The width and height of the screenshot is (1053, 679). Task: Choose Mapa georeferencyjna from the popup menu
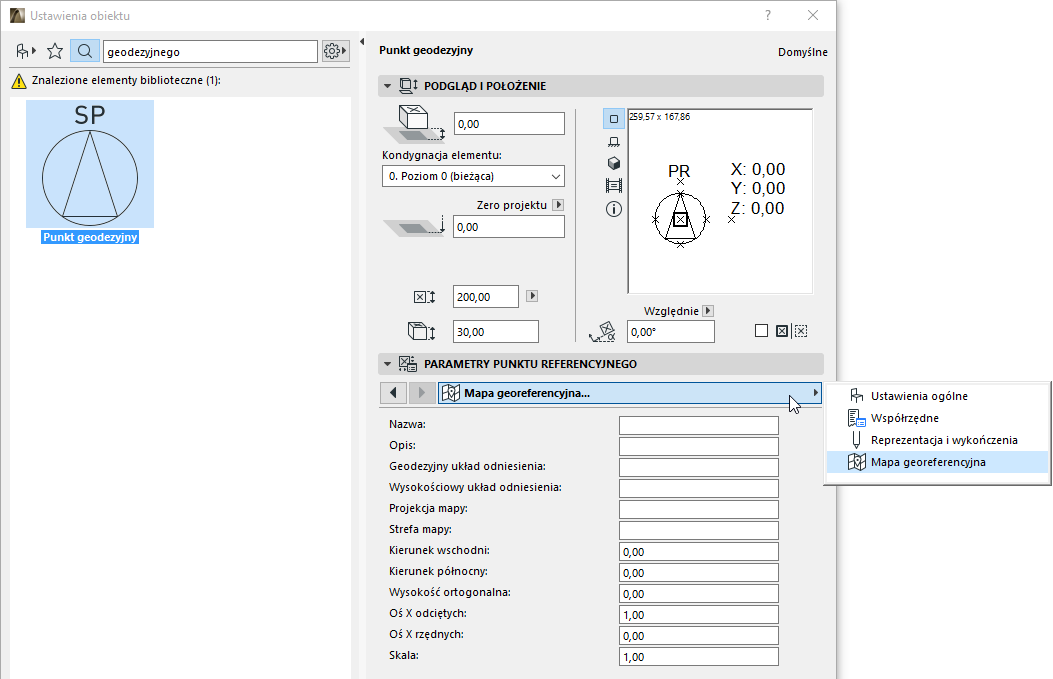[x=937, y=462]
